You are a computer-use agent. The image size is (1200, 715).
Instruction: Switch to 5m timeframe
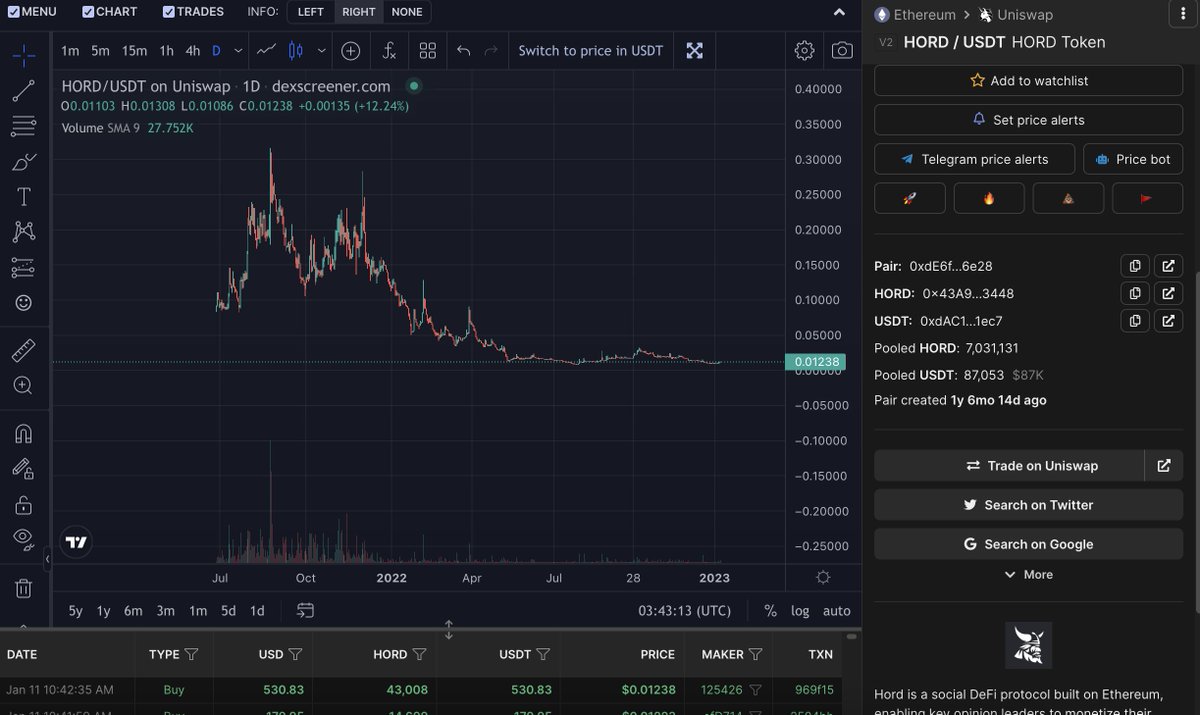coord(100,51)
